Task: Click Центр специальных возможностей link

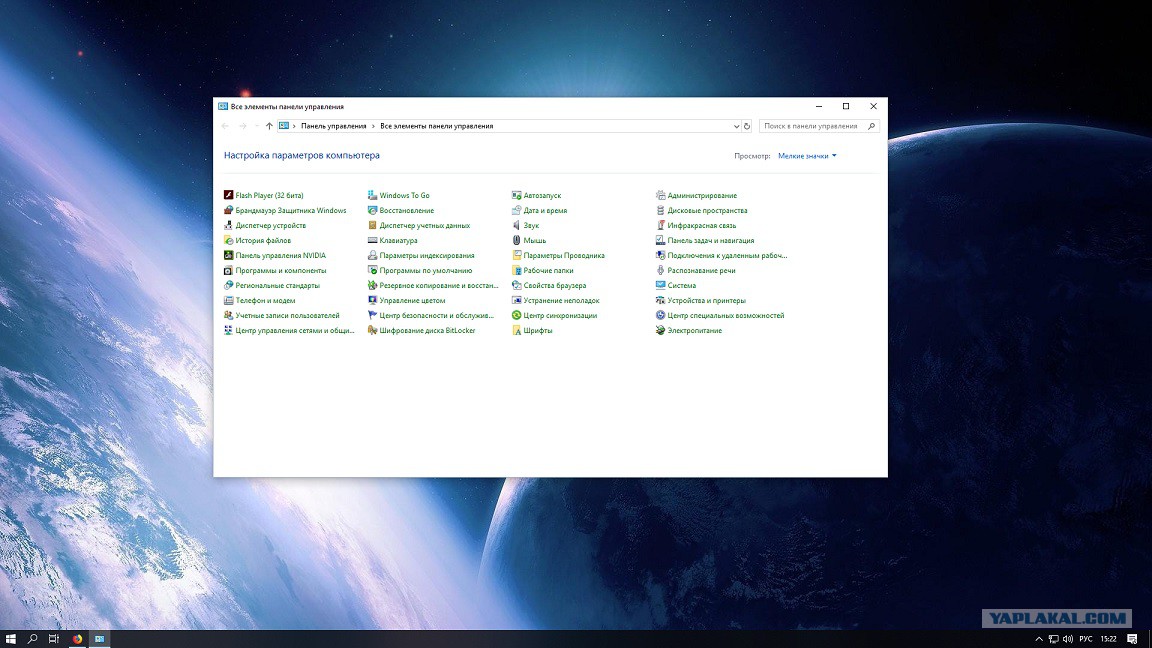Action: click(726, 315)
